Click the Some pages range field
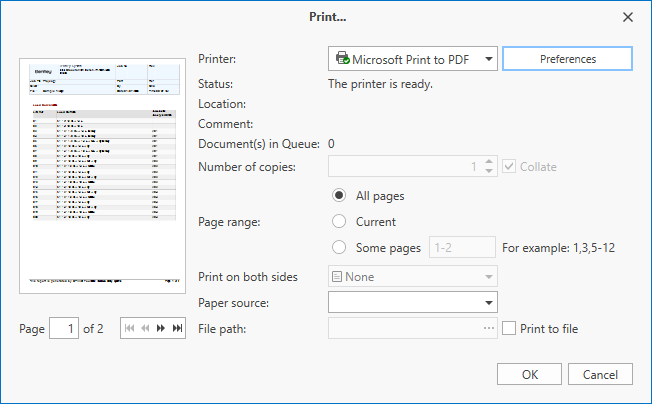Viewport: 652px width, 404px height. point(462,247)
